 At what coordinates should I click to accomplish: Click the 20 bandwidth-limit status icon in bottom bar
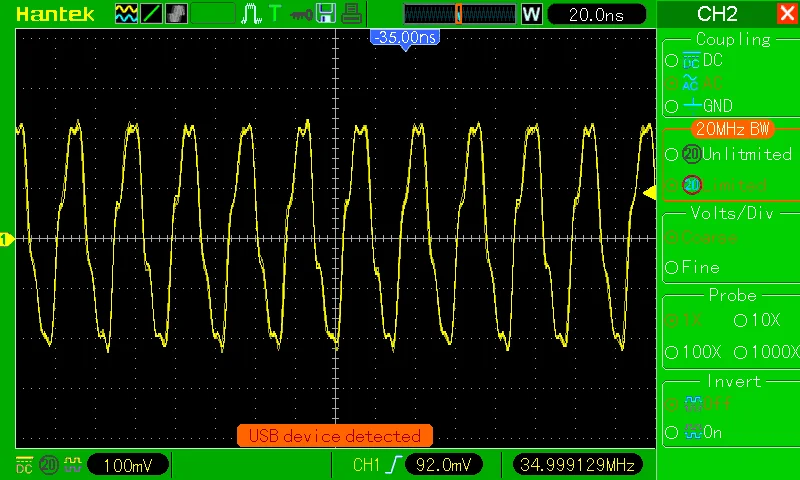pyautogui.click(x=48, y=465)
